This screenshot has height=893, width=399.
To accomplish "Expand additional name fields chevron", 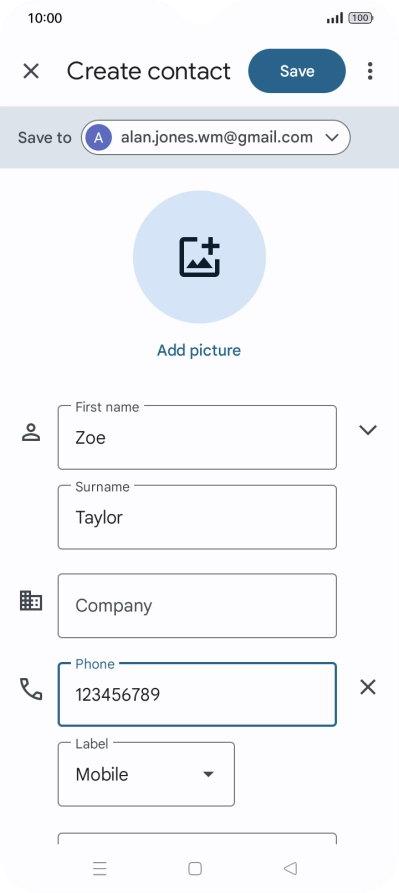I will (368, 430).
